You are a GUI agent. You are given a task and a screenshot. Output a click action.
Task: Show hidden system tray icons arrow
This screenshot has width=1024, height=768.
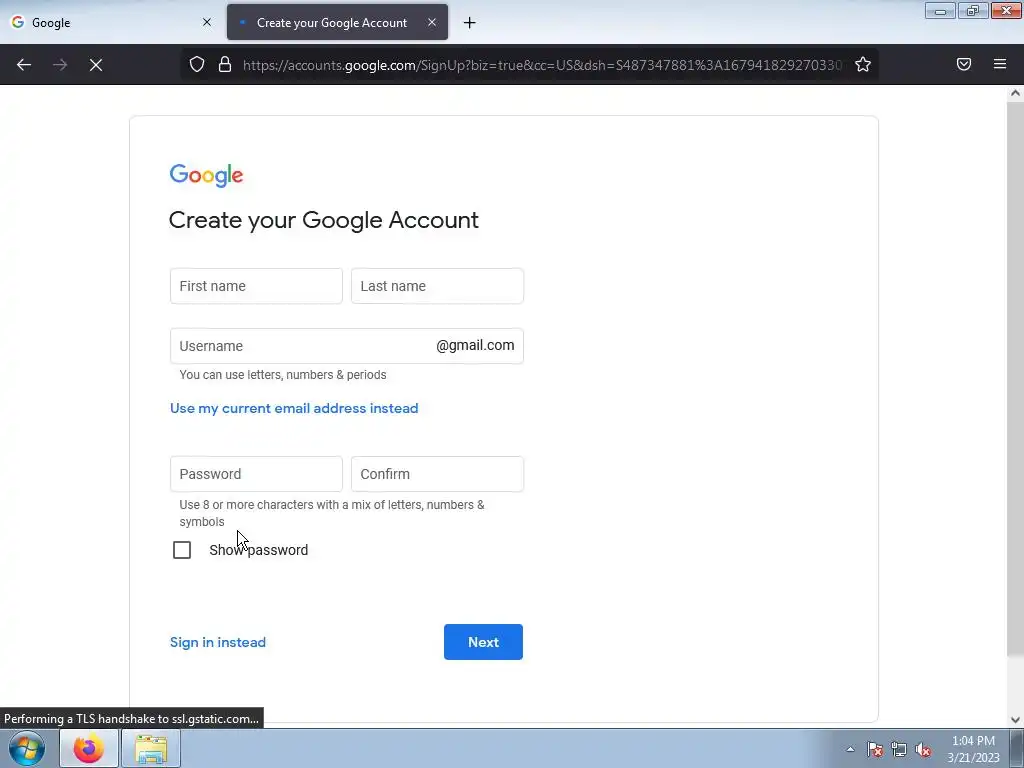(850, 749)
